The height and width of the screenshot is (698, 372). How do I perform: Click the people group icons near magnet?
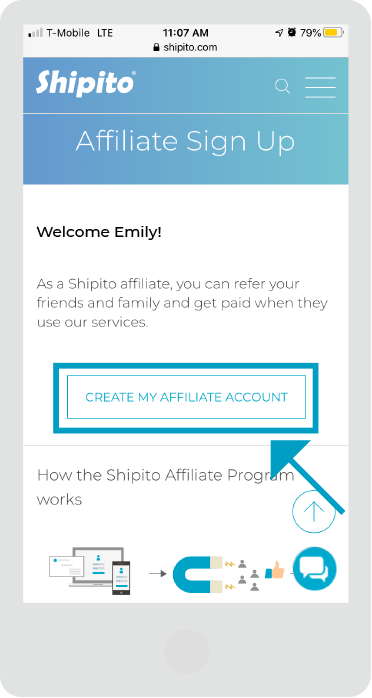[x=248, y=575]
